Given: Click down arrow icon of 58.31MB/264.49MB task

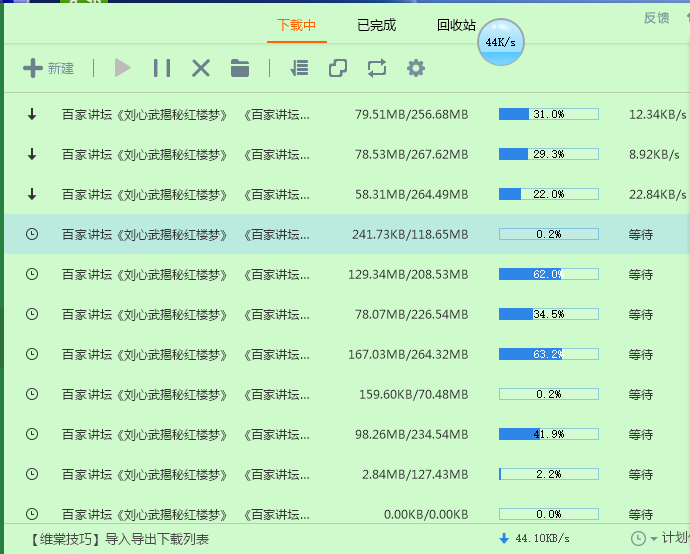Looking at the screenshot, I should pos(32,194).
